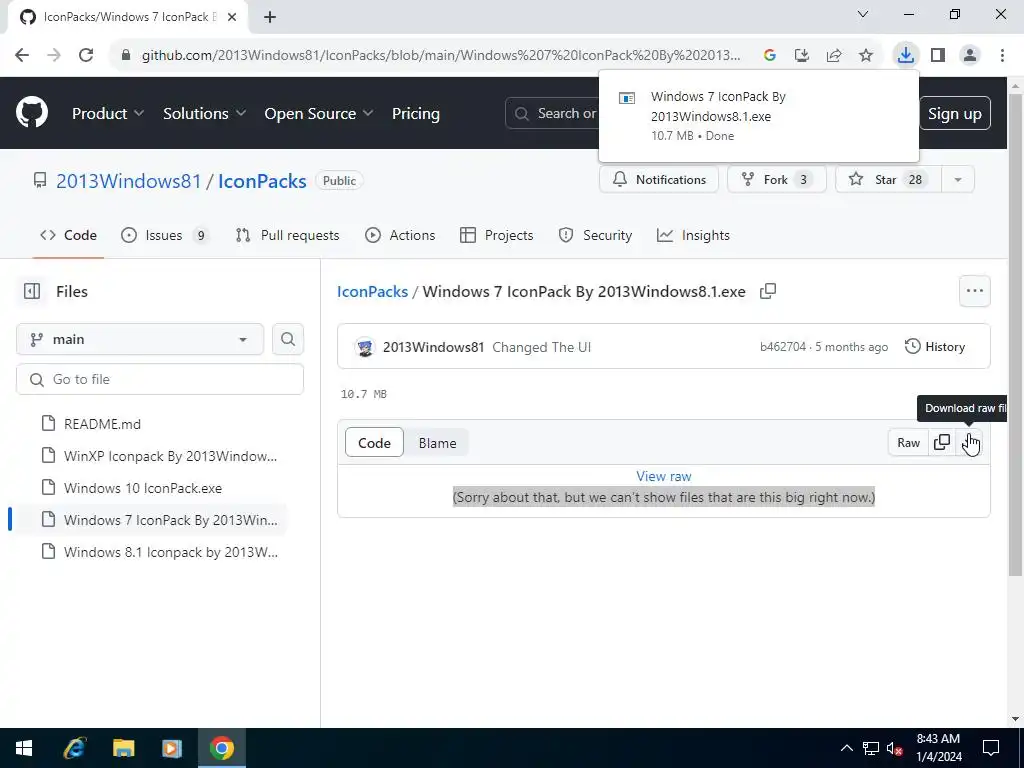Reload the page with refresh icon
The height and width of the screenshot is (768, 1024).
coord(86,55)
